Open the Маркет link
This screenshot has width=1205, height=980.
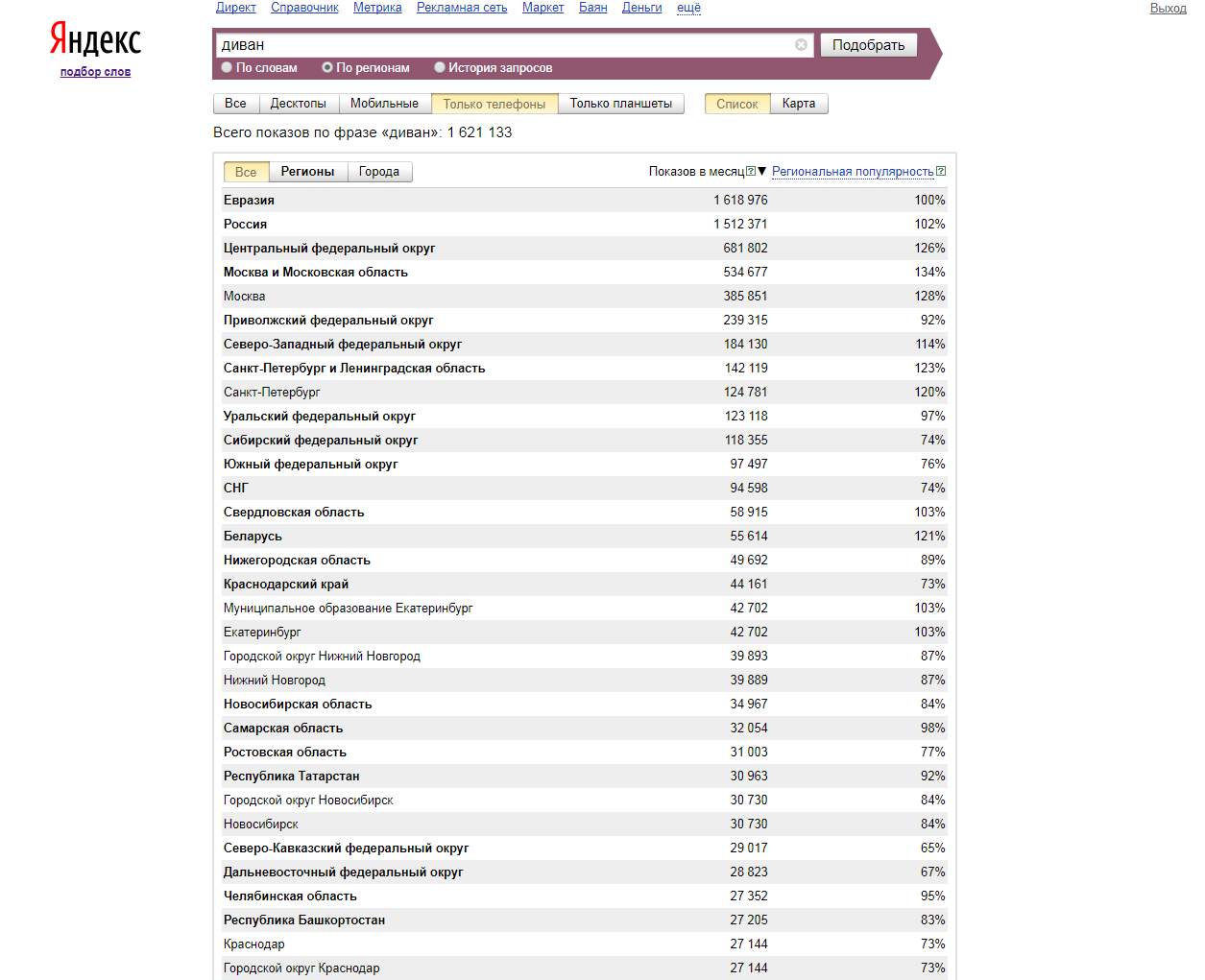pyautogui.click(x=543, y=8)
